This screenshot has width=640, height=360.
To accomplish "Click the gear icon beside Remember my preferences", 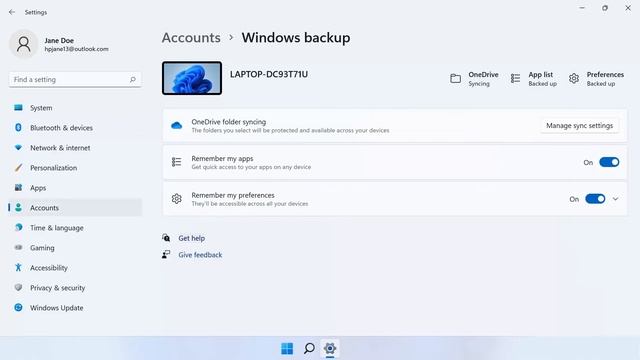I will click(176, 199).
